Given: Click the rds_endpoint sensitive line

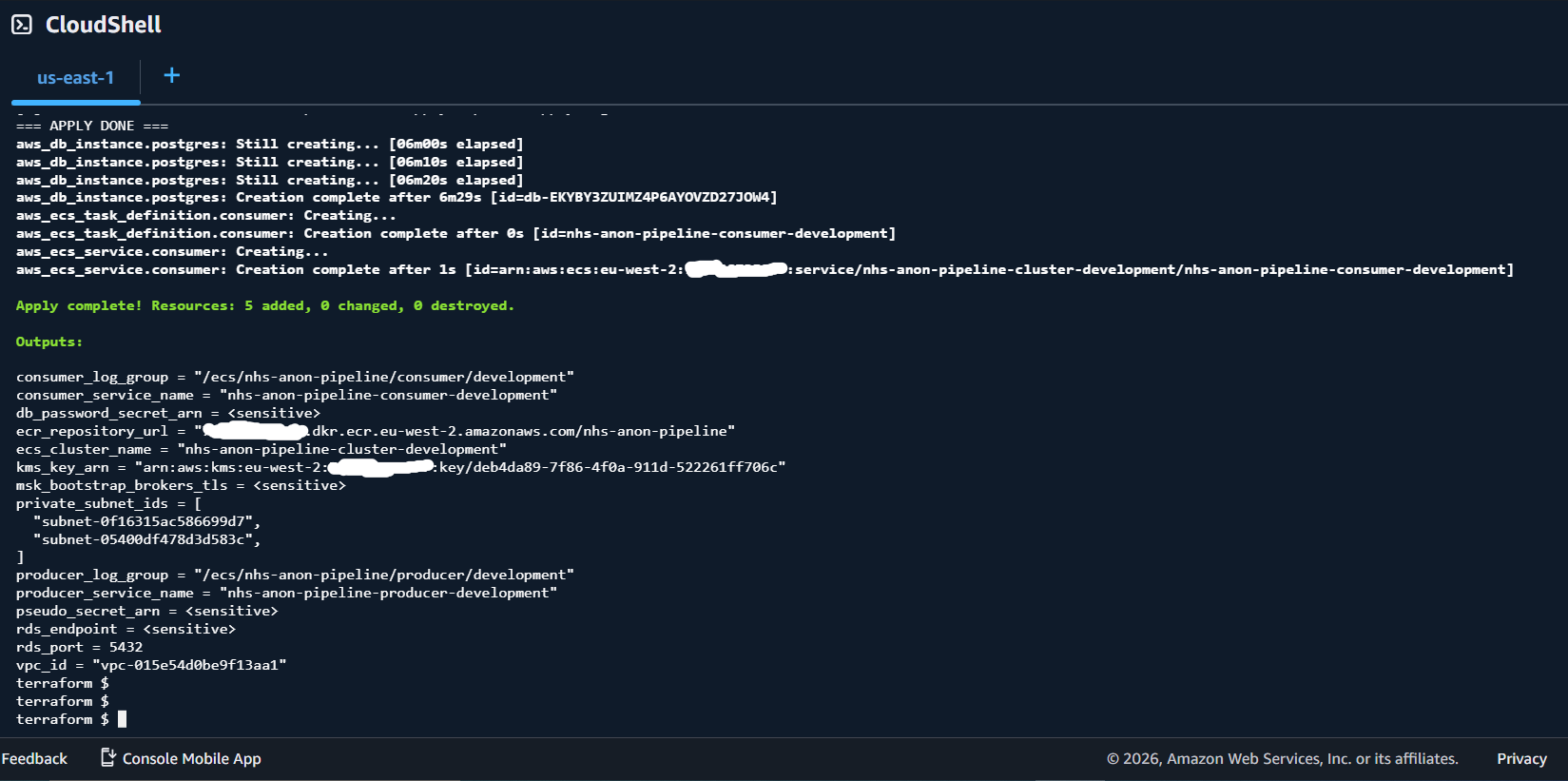Looking at the screenshot, I should 126,629.
